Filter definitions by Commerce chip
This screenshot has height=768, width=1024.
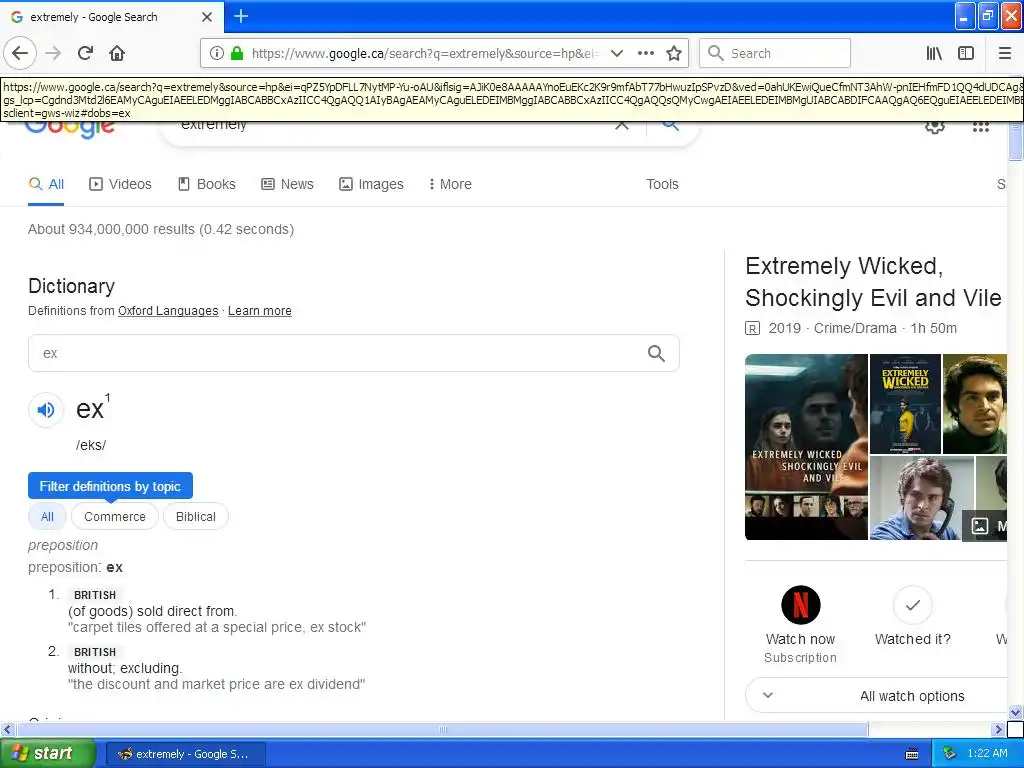[x=115, y=517]
